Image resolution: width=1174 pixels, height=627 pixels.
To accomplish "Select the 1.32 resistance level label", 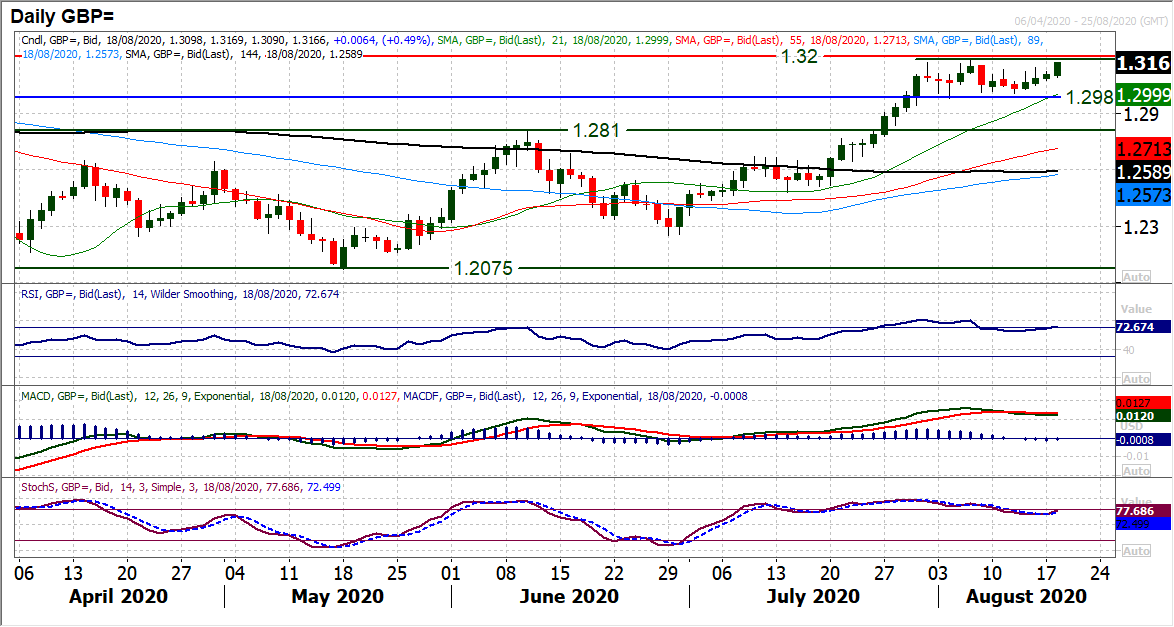I will click(x=800, y=57).
